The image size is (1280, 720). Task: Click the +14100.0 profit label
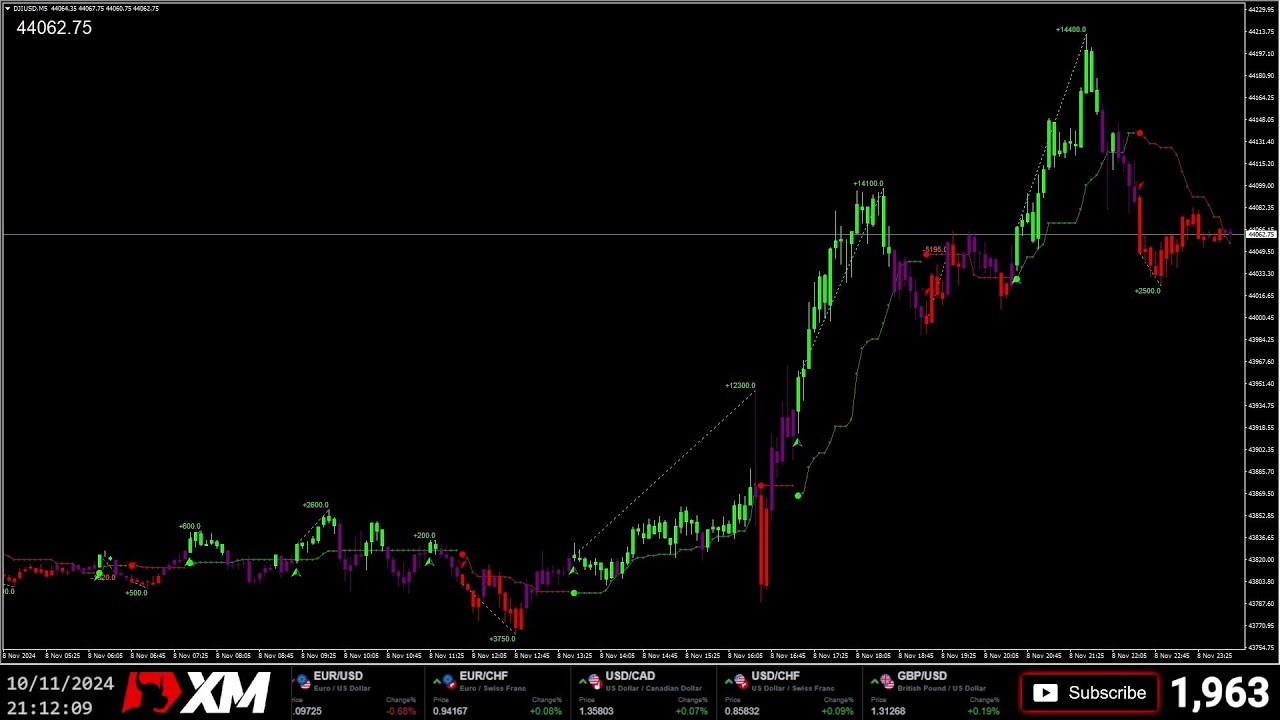868,184
